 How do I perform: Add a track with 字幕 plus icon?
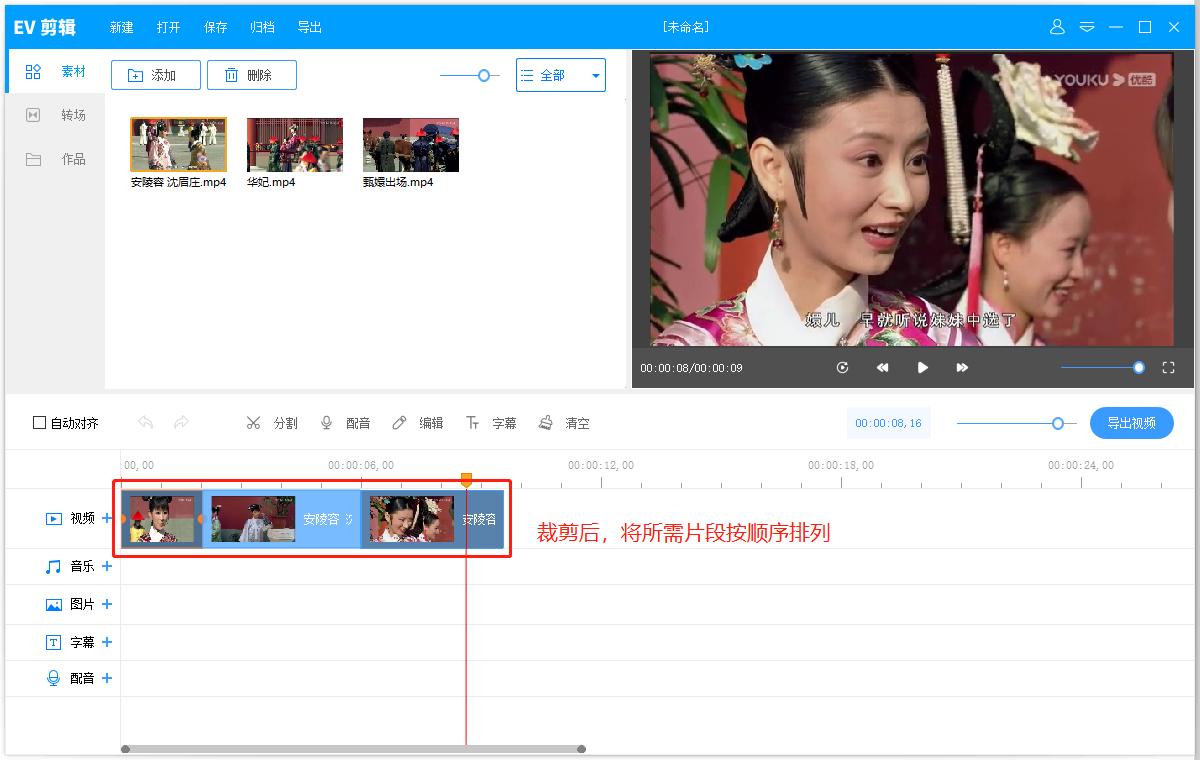[107, 642]
